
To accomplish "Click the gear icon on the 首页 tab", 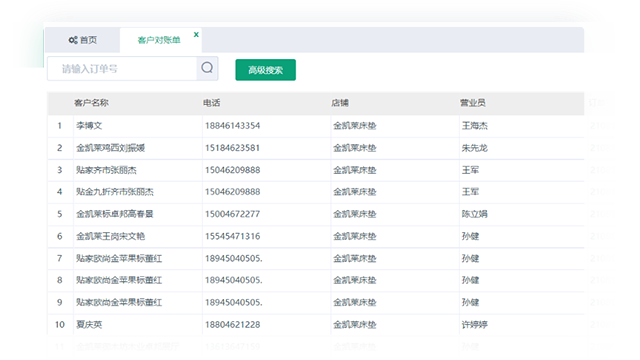I will [x=73, y=40].
